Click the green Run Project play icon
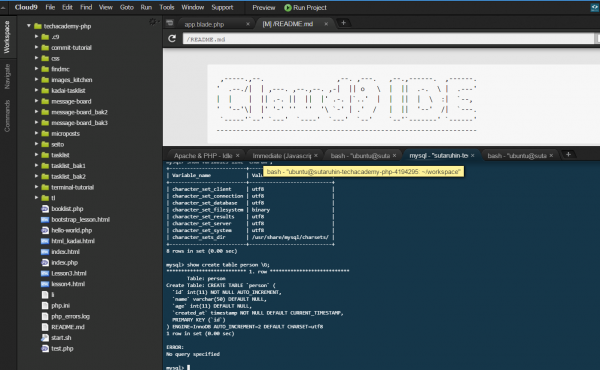 point(288,8)
